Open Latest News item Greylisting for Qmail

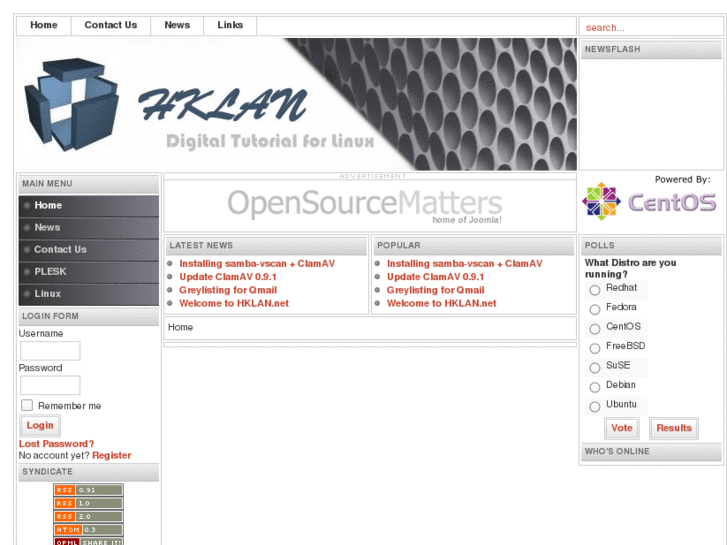[228, 290]
